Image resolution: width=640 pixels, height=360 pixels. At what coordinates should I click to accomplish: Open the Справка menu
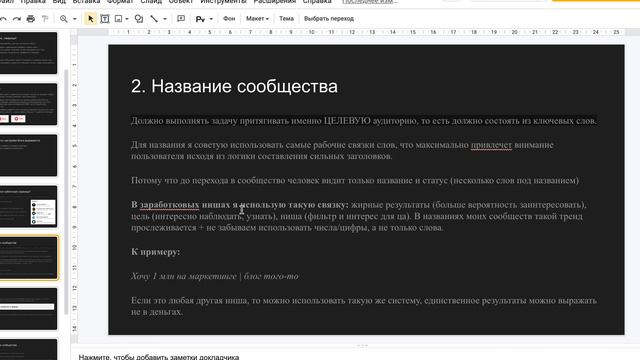tap(317, 2)
